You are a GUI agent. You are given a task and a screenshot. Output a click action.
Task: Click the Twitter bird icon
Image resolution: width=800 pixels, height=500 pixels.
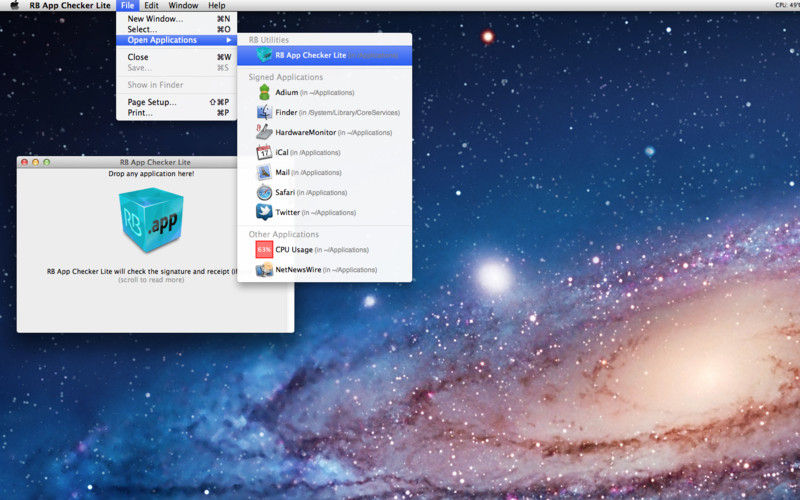(x=264, y=212)
